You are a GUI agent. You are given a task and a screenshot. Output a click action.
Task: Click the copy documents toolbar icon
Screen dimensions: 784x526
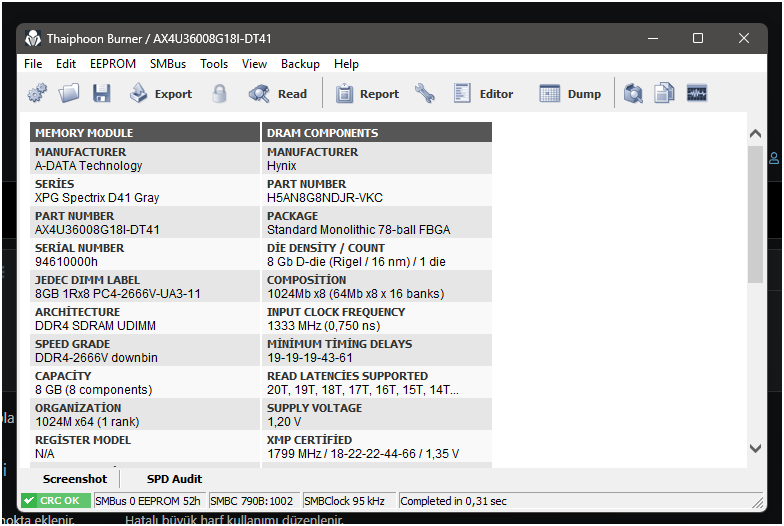point(664,94)
